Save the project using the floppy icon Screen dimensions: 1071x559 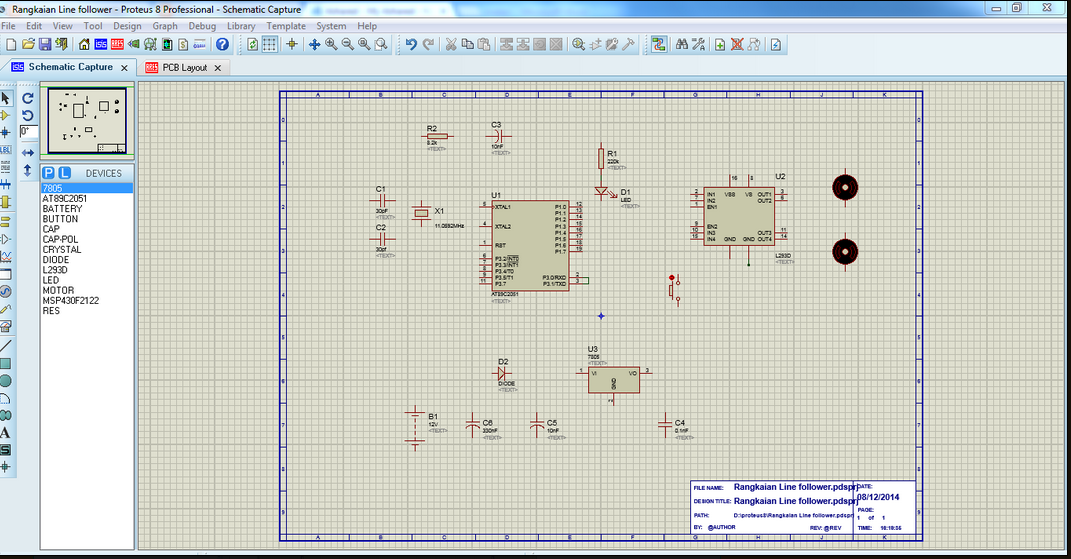[x=45, y=44]
